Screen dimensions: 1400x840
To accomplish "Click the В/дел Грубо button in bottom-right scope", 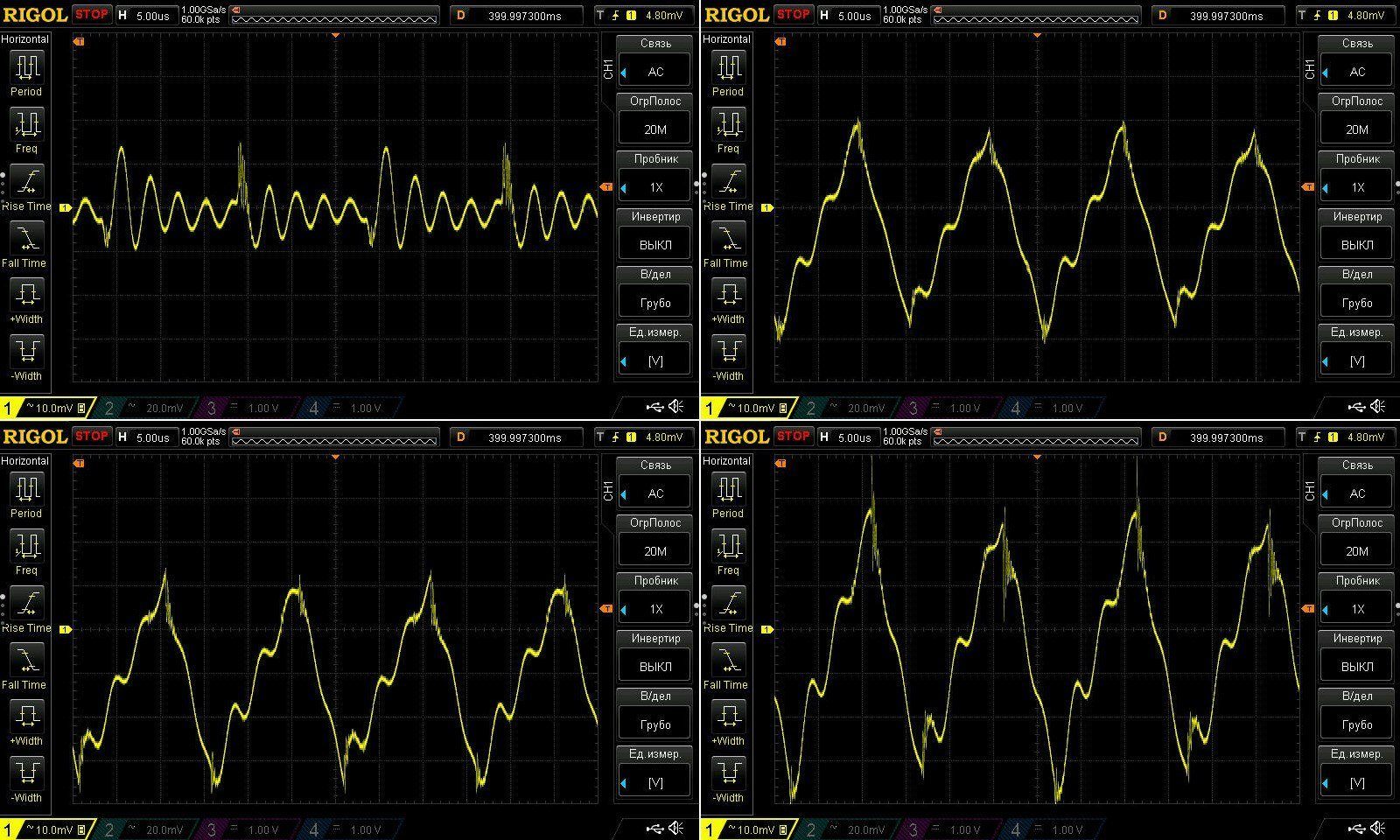I will [x=1357, y=724].
